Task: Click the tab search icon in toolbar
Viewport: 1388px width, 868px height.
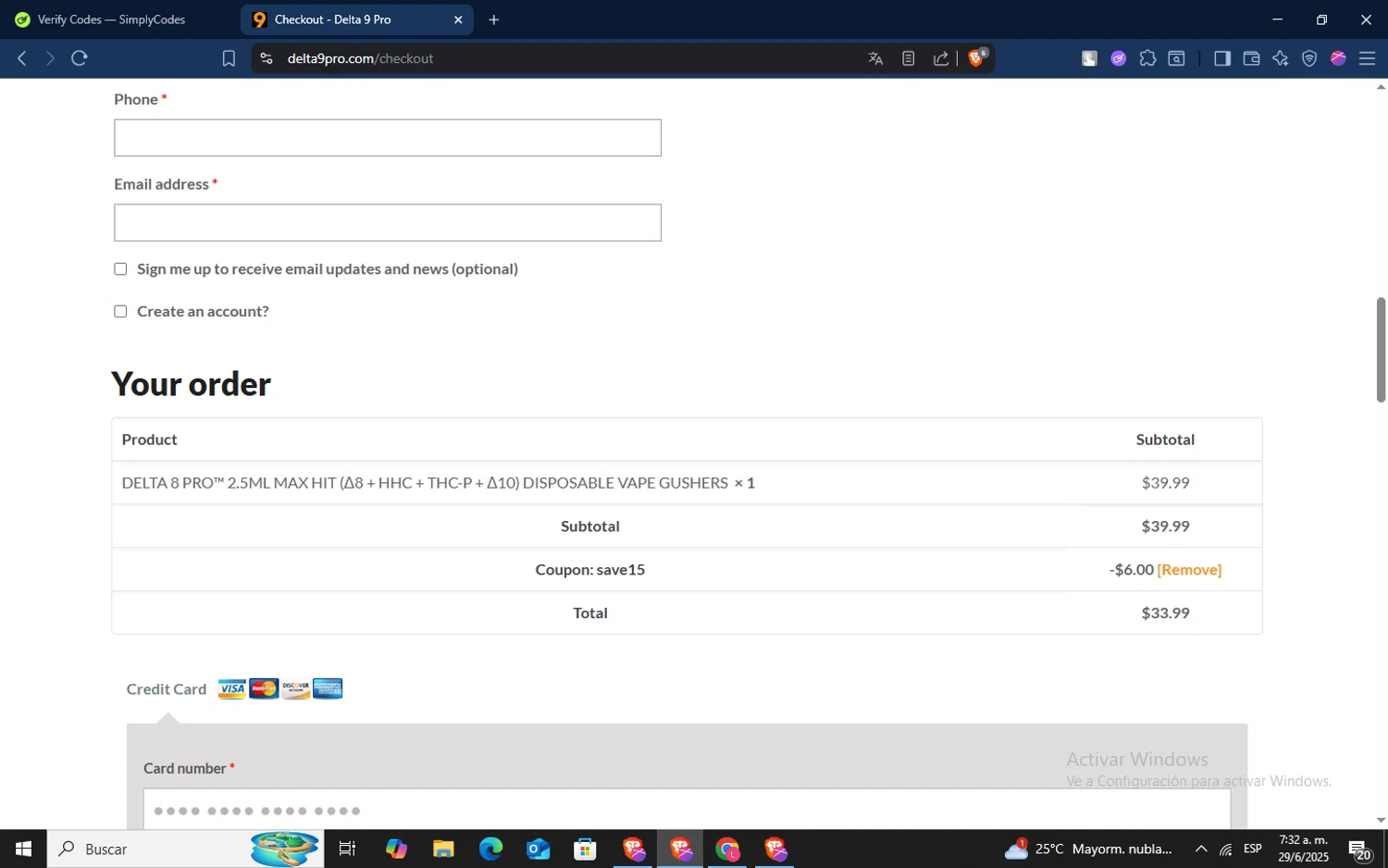Action: coord(1176,58)
